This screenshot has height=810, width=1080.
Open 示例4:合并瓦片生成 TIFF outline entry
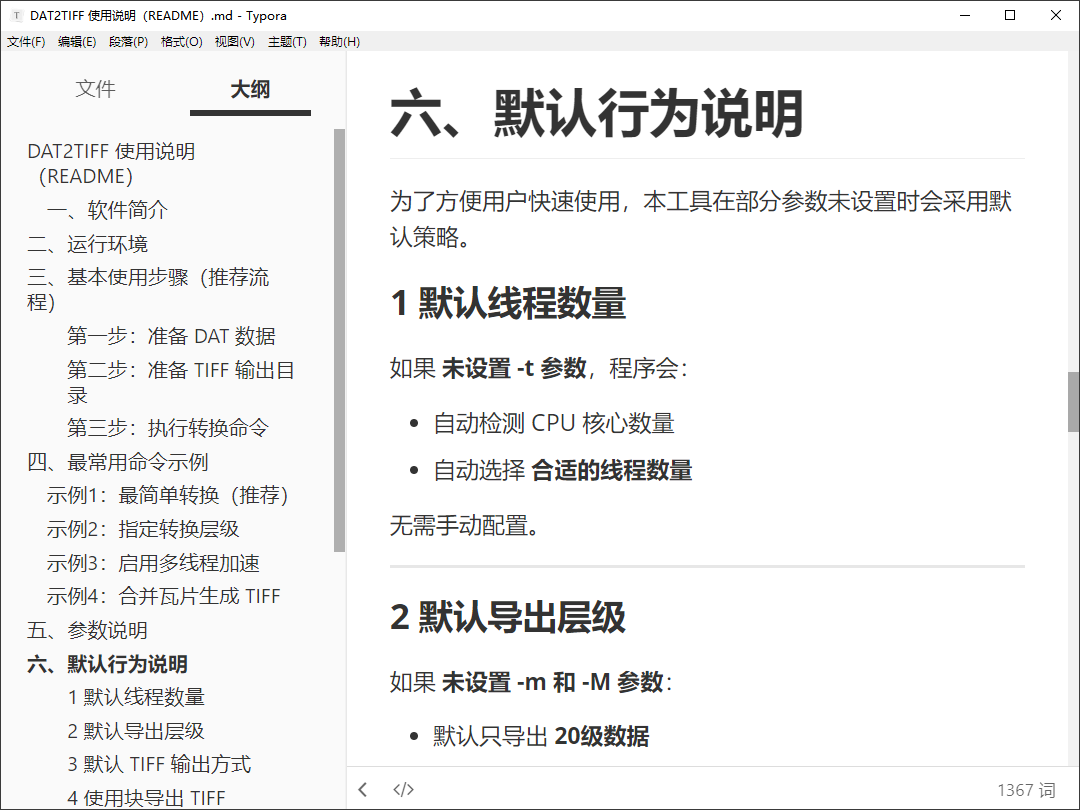point(163,596)
